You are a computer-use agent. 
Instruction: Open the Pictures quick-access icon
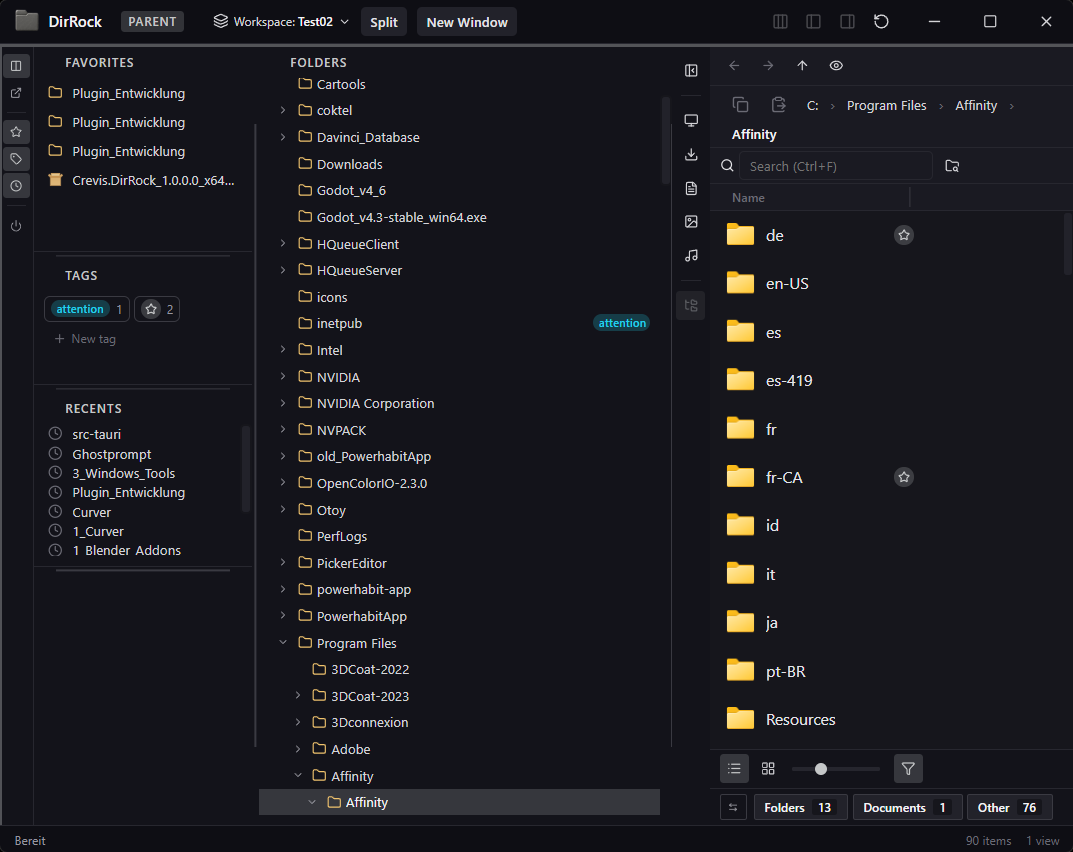point(691,222)
